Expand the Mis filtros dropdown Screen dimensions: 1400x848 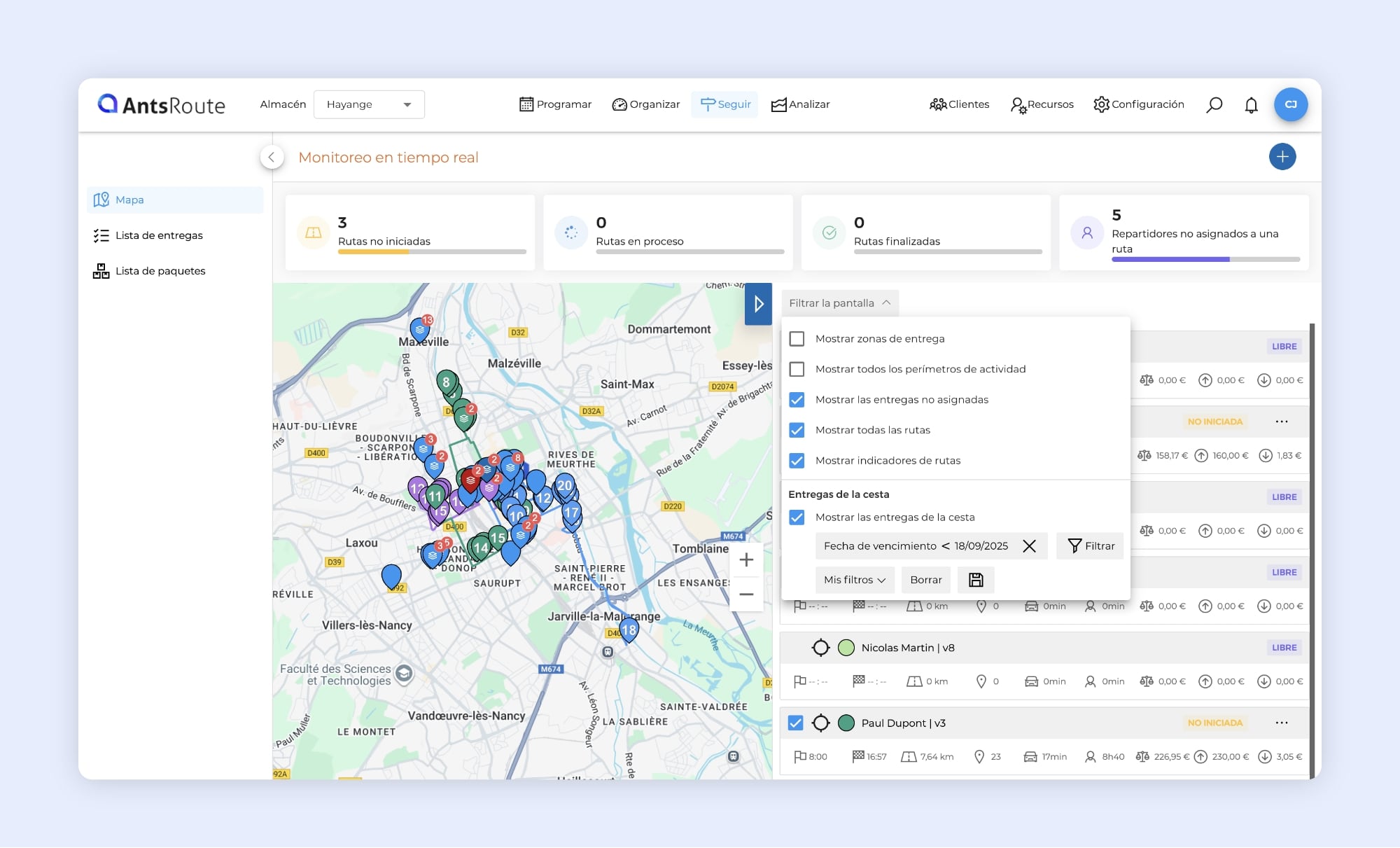pyautogui.click(x=854, y=580)
